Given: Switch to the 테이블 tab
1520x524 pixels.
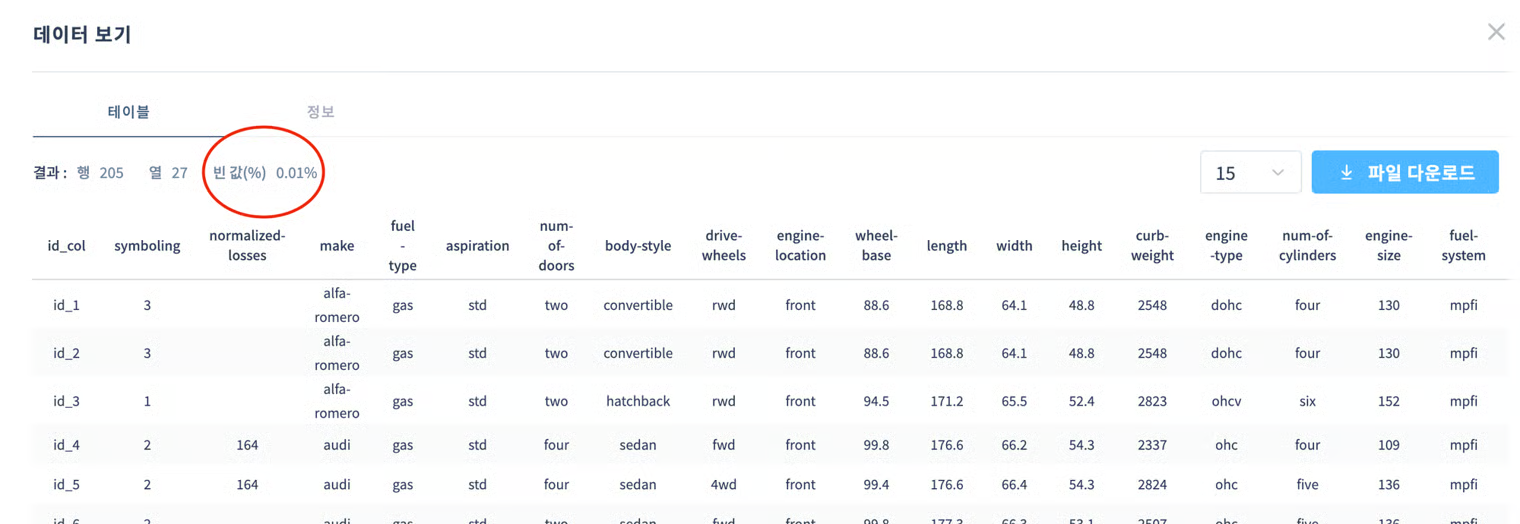Looking at the screenshot, I should pos(129,112).
